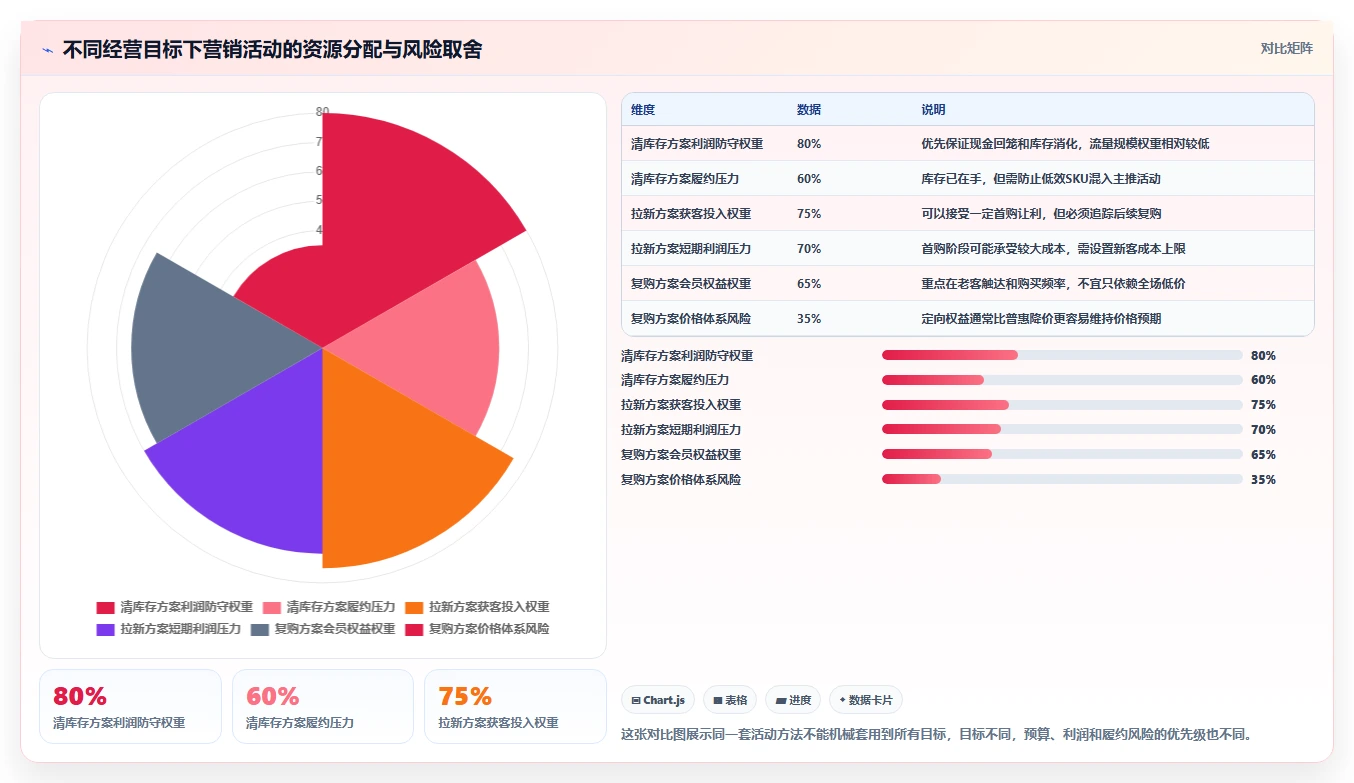The height and width of the screenshot is (783, 1354).
Task: Click description 定向权益通常比普惠降价更容易维持价格预期
Action: pyautogui.click(x=1041, y=319)
